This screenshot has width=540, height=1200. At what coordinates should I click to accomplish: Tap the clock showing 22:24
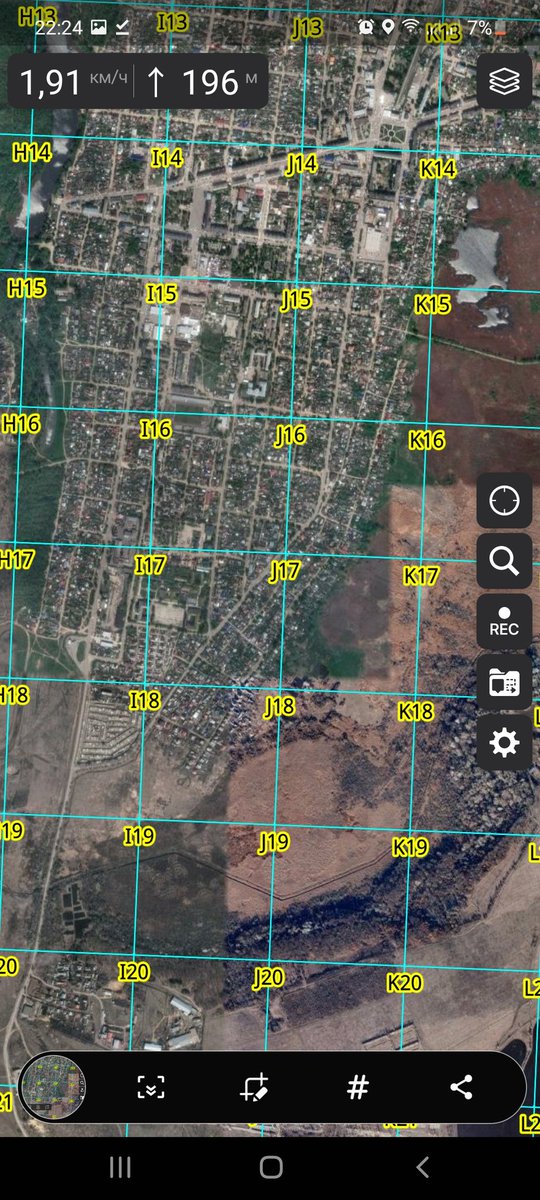pos(58,28)
